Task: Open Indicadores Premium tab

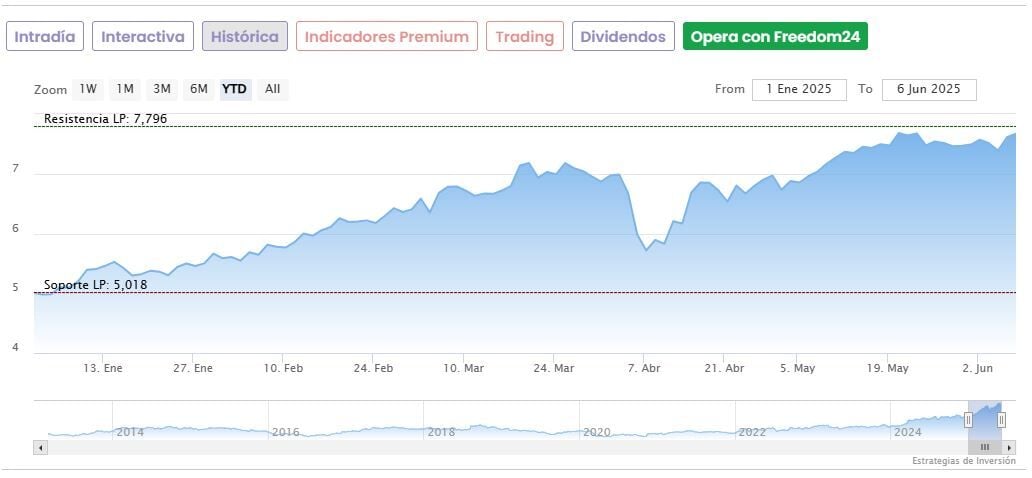Action: pos(386,37)
